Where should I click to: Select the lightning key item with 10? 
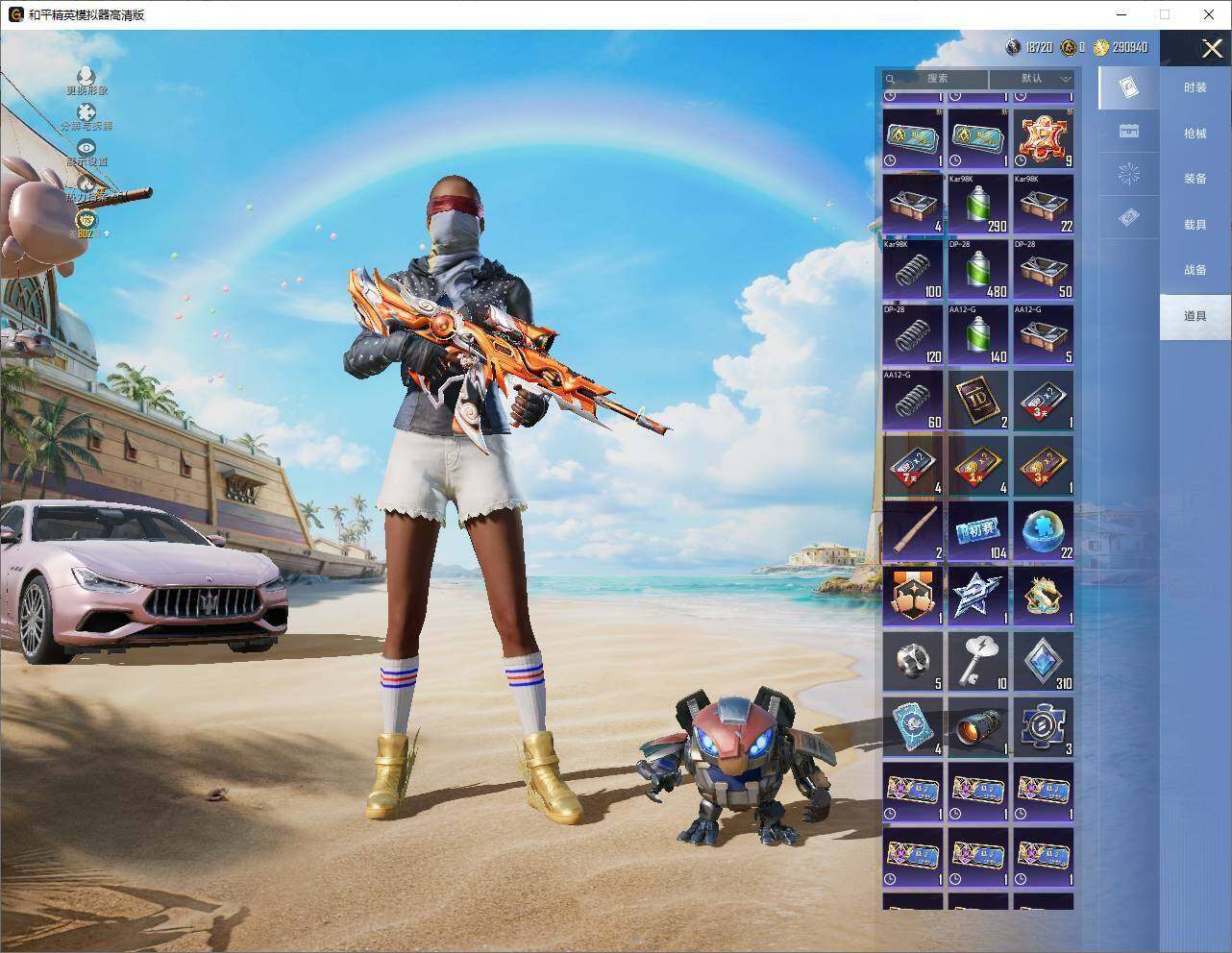978,661
